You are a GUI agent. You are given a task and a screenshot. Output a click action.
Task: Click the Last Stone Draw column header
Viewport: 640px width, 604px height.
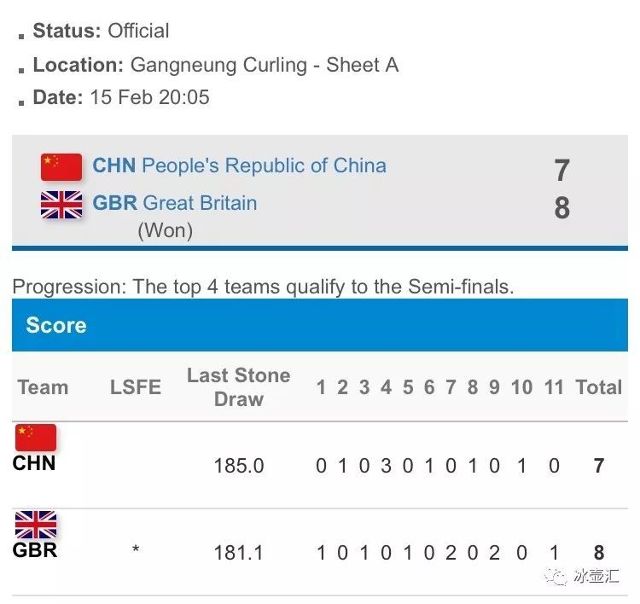coord(238,387)
